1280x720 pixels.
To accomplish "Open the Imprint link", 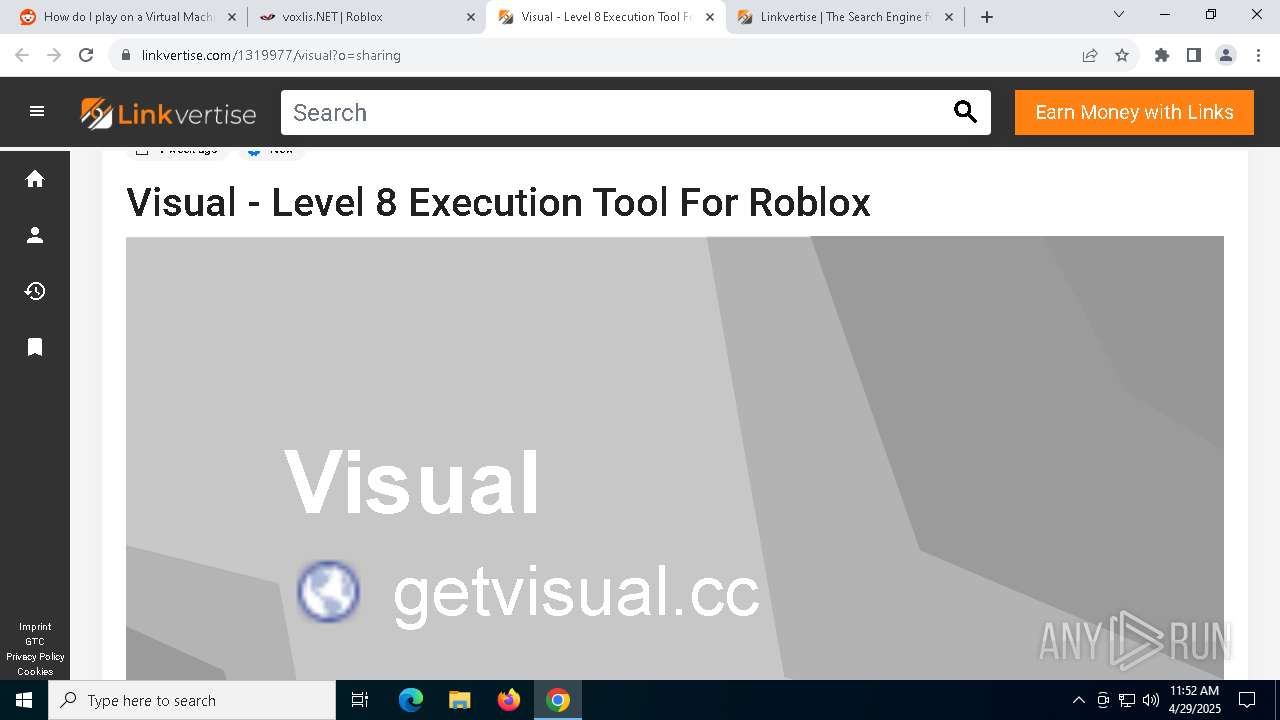I will click(x=35, y=627).
